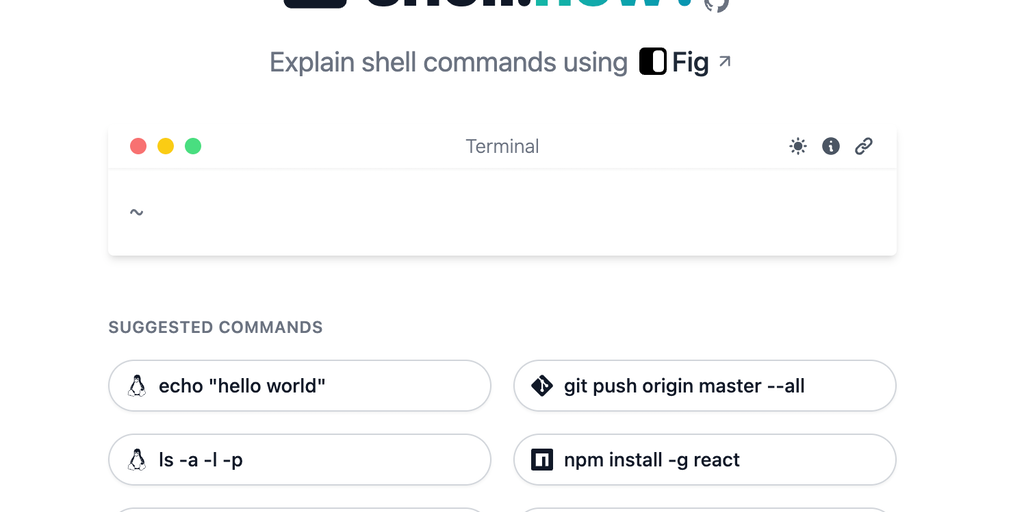Select the git push origin master suggestion
Screen dimensions: 1024x512
[x=705, y=386]
